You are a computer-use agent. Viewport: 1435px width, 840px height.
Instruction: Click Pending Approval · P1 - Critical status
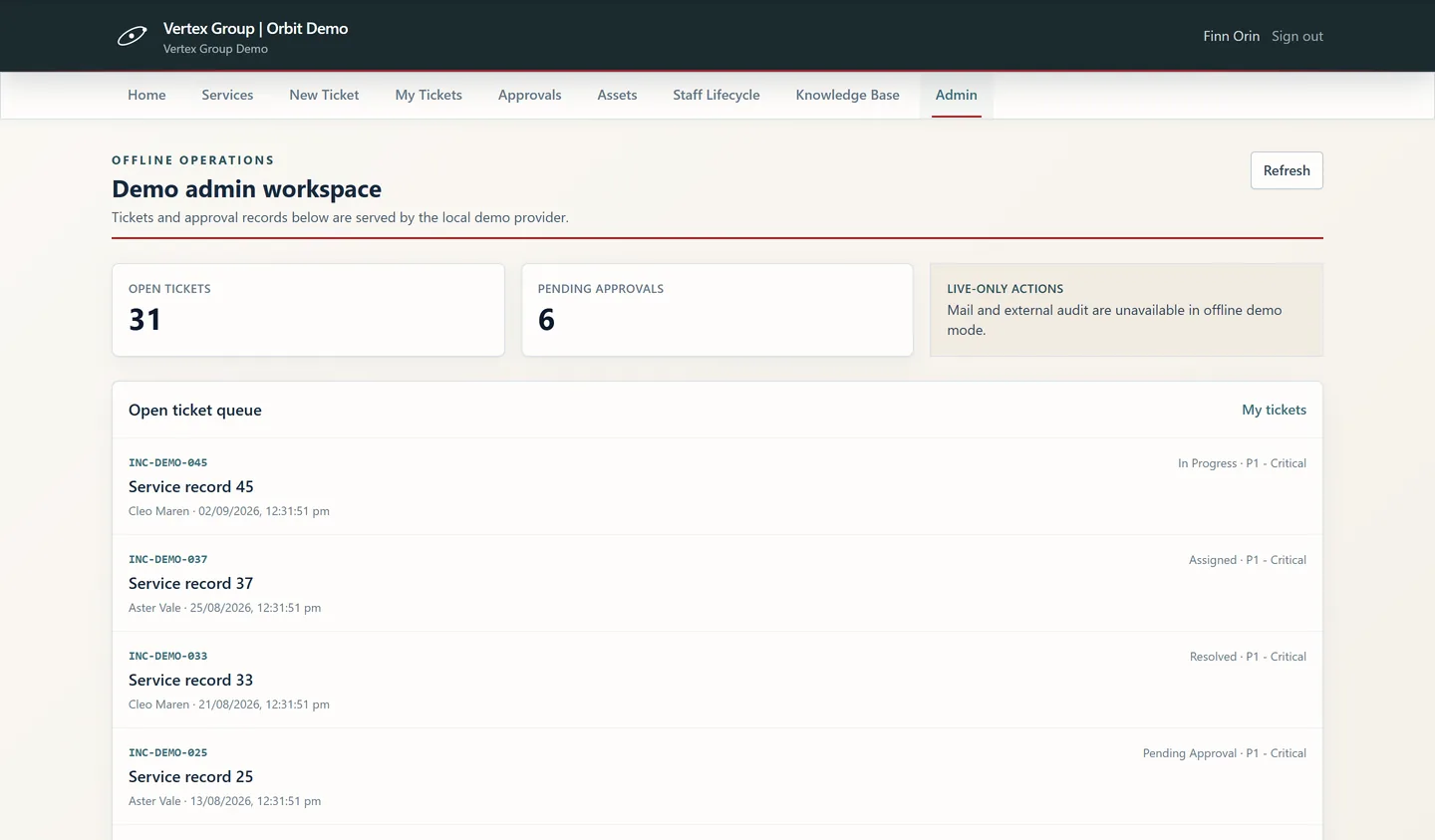tap(1224, 753)
